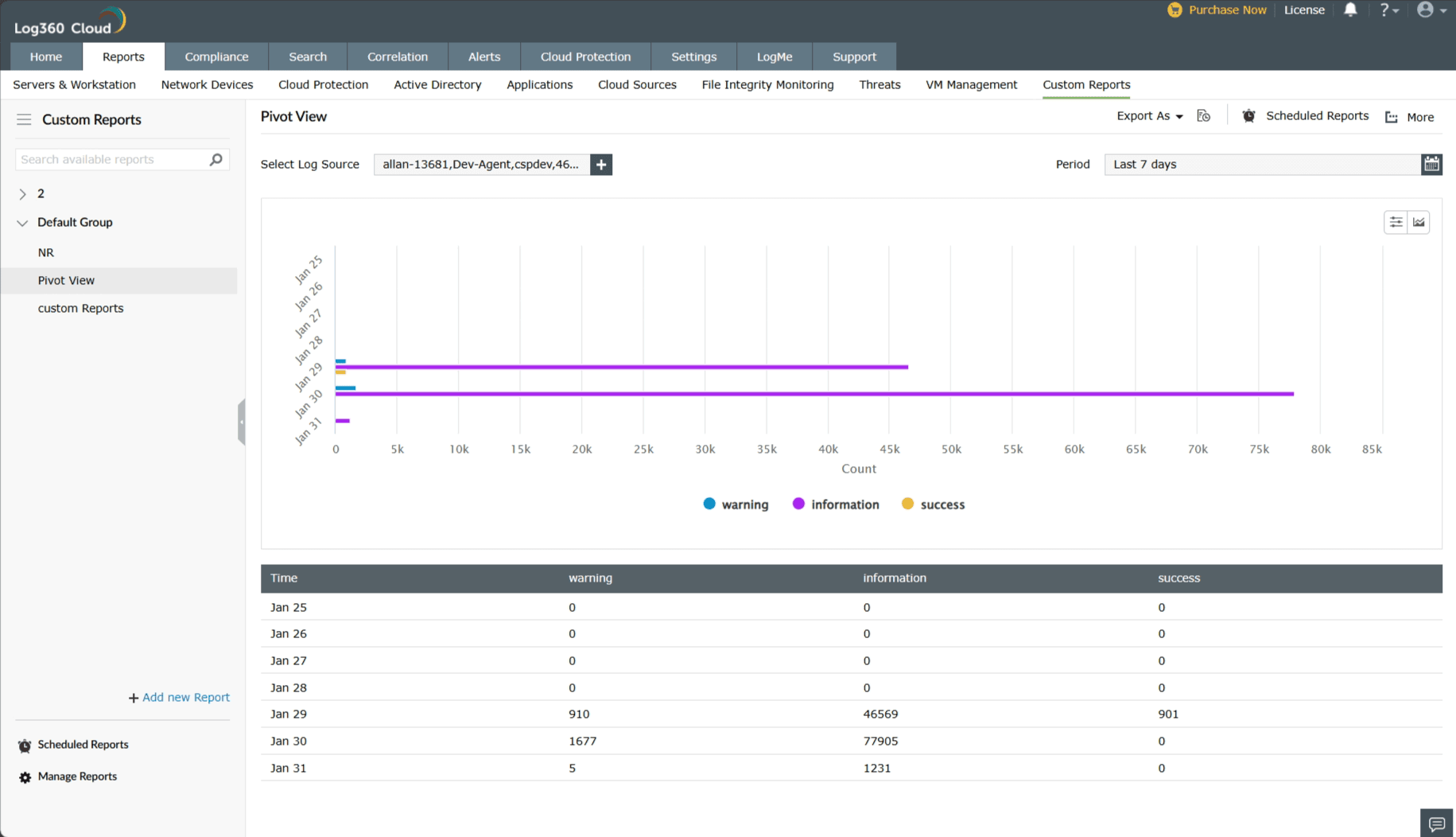
Task: Click the export history icon beside Export As
Action: coord(1204,116)
